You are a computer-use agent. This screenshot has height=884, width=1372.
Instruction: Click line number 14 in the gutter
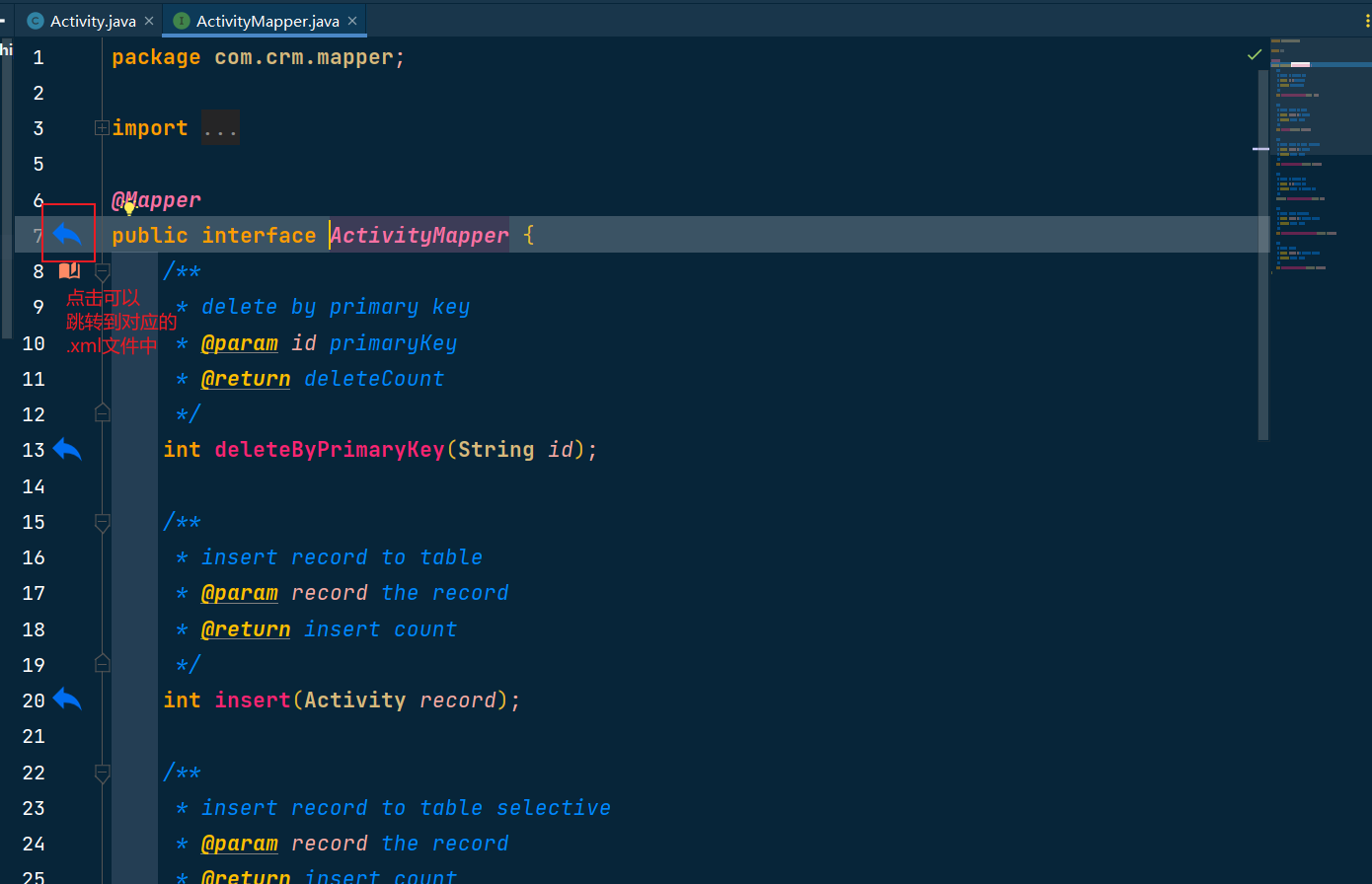tap(34, 486)
